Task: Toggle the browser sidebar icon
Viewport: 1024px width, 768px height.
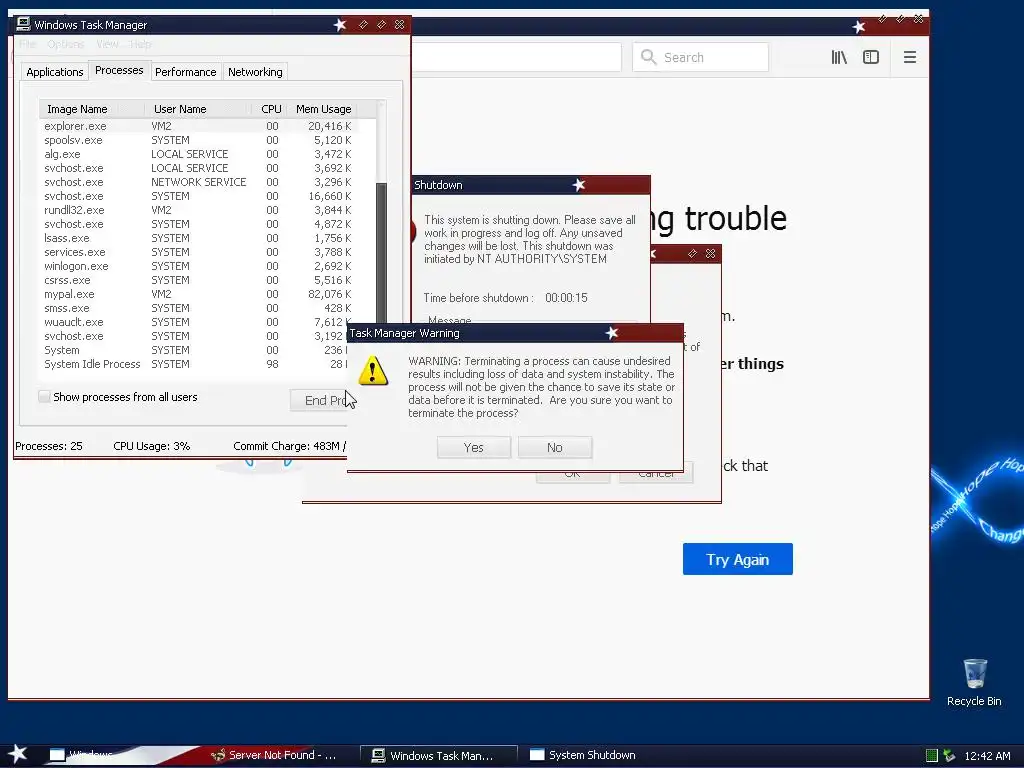Action: 871,57
